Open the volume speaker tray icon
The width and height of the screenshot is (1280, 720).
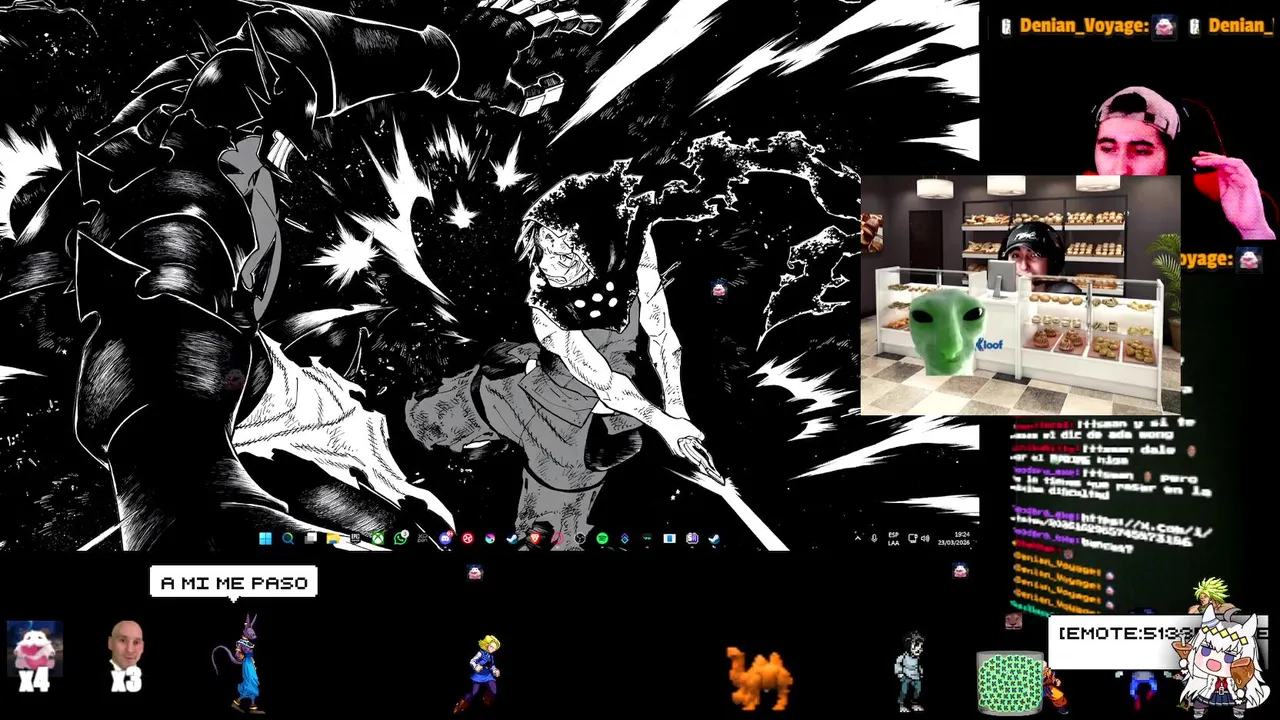point(925,538)
